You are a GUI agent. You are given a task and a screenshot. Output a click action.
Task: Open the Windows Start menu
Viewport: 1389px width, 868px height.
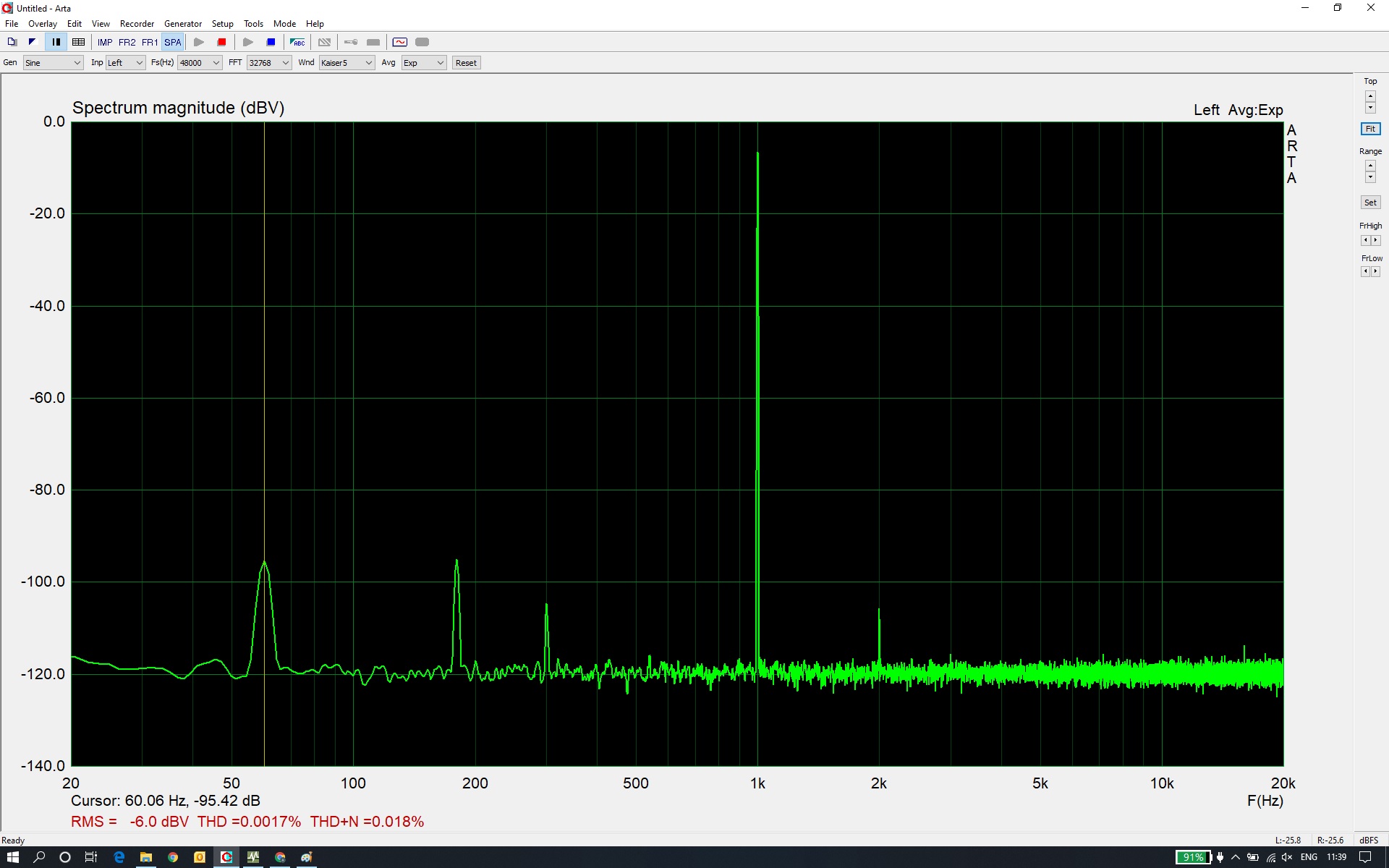click(13, 857)
